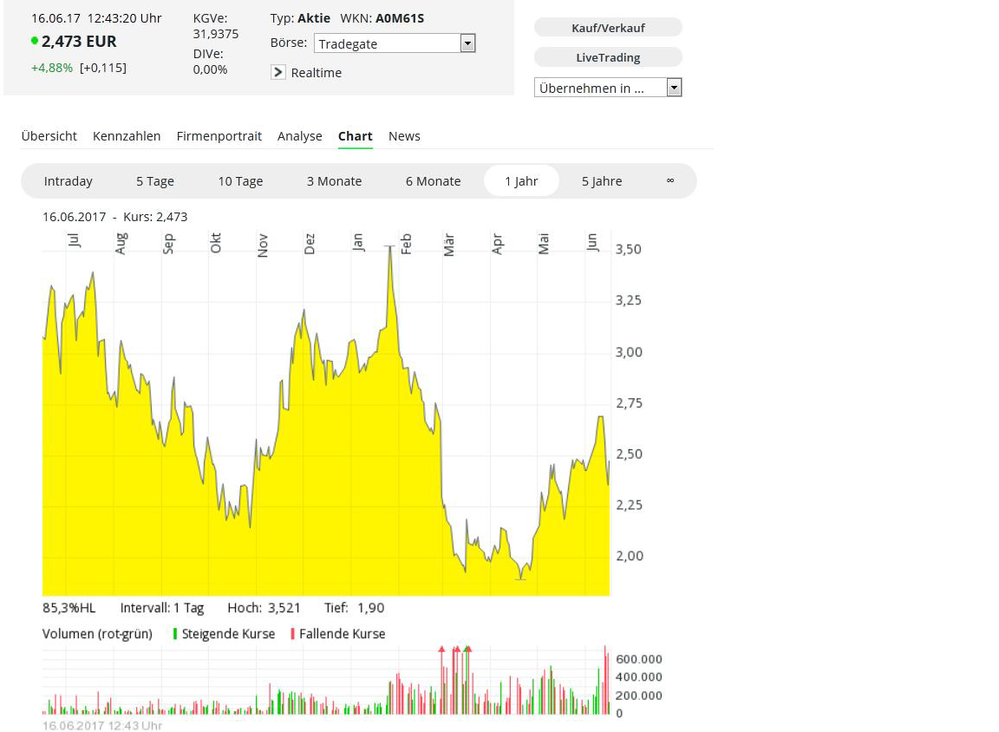Open LiveTrading

click(x=607, y=57)
